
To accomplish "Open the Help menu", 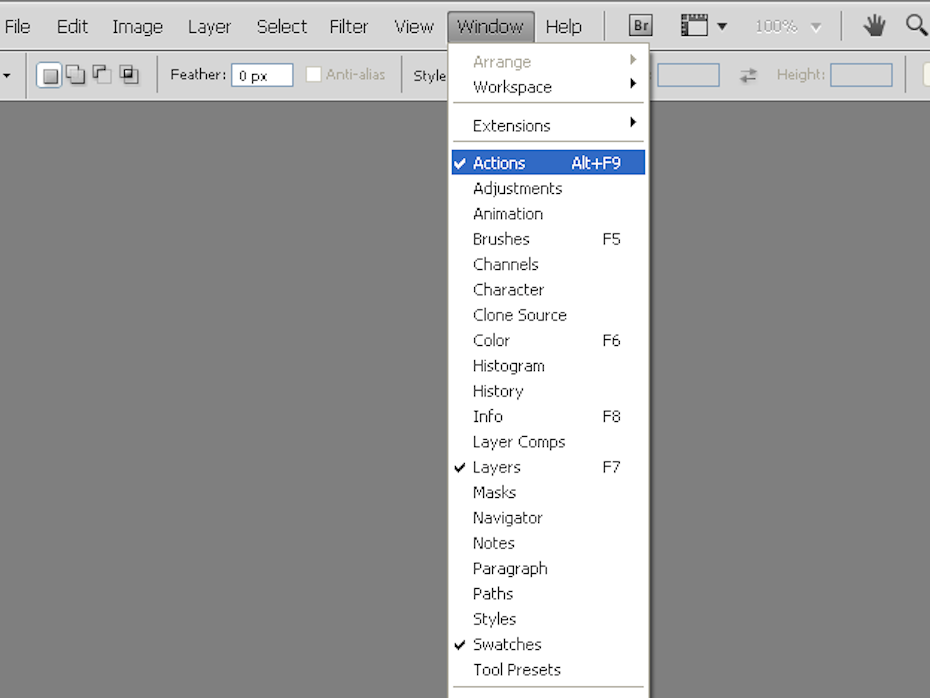I will [x=564, y=26].
